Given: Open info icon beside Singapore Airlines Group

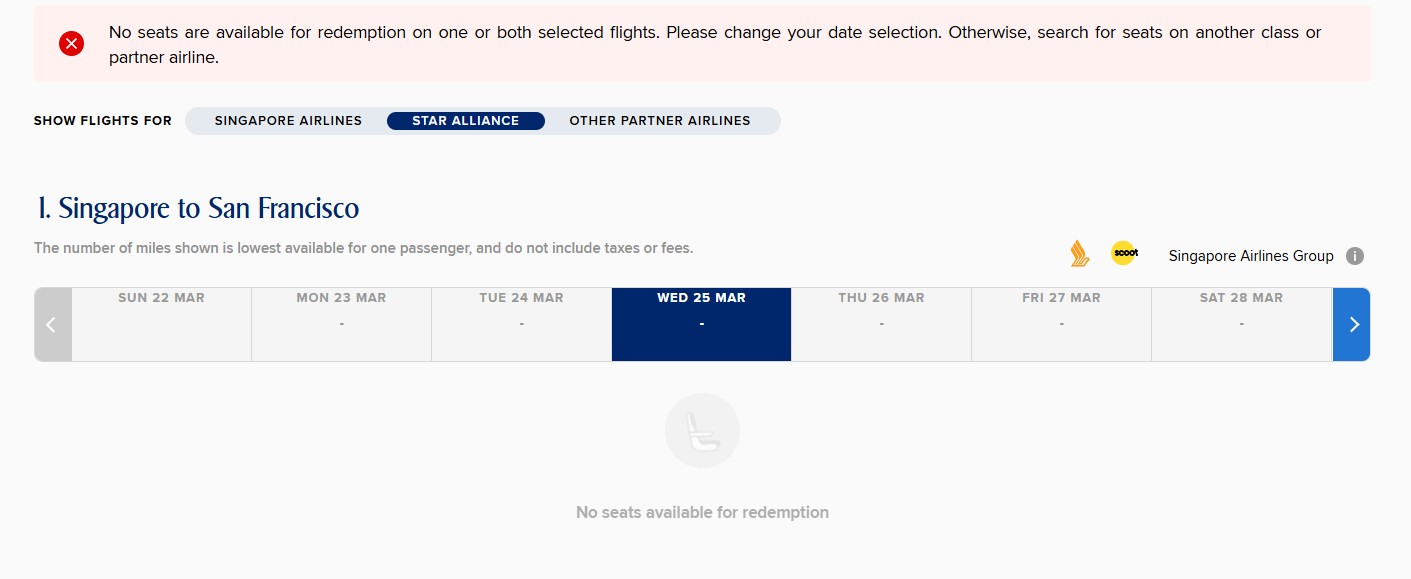Looking at the screenshot, I should [1355, 256].
